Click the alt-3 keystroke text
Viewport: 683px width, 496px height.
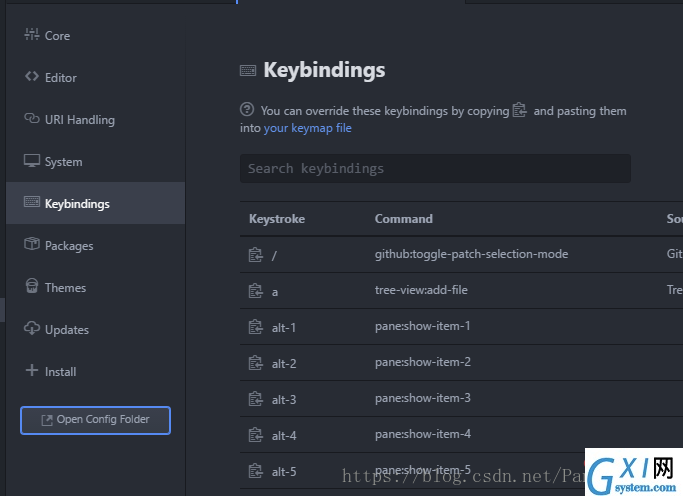point(284,400)
